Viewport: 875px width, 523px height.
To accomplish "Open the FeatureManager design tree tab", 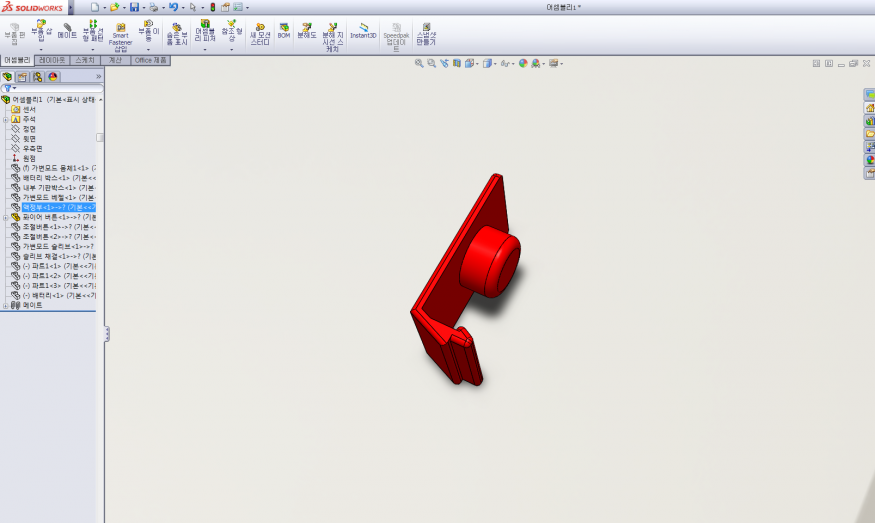I will pos(7,76).
